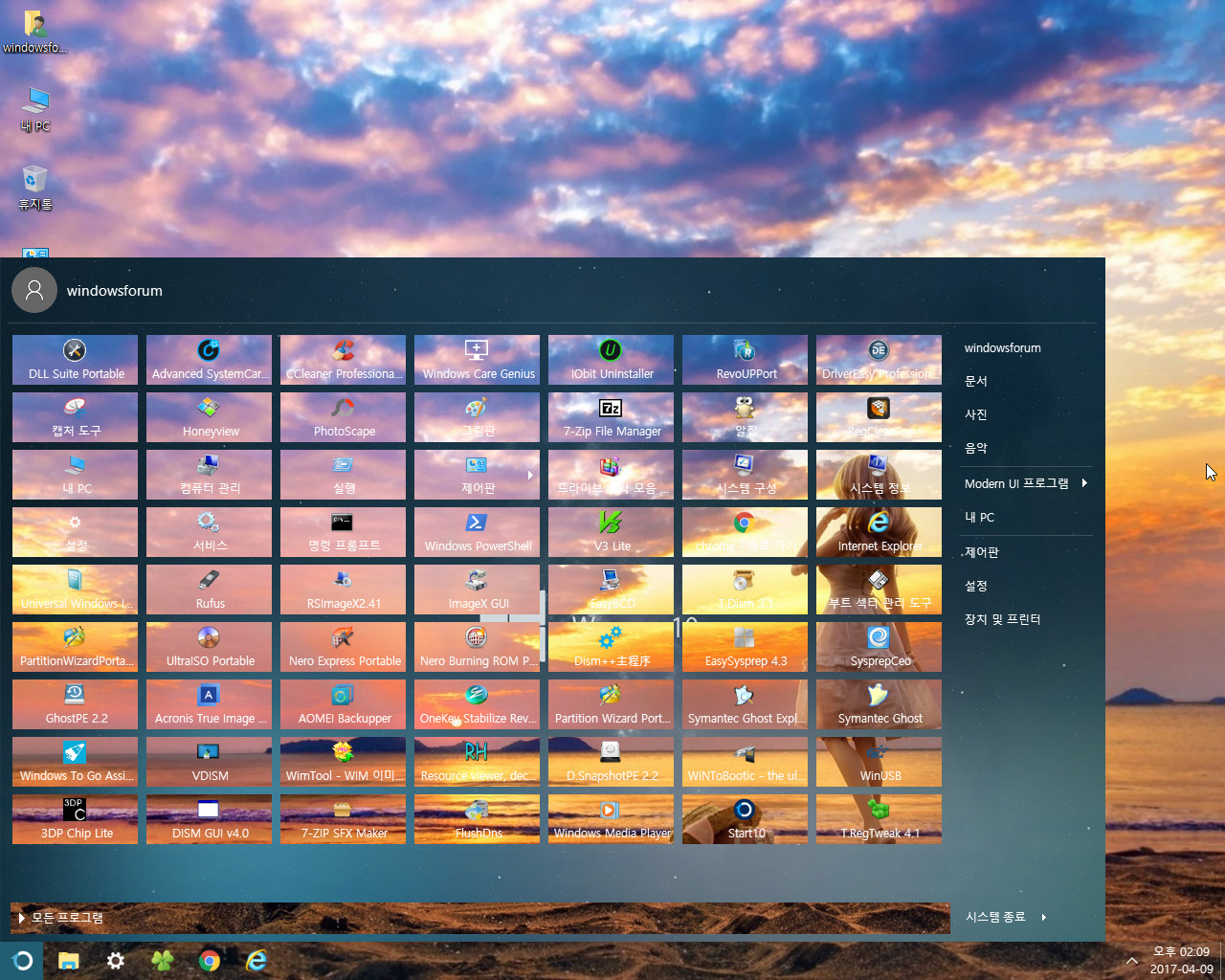The width and height of the screenshot is (1225, 980).
Task: Launch AOMEI Backupper tile
Action: (343, 704)
